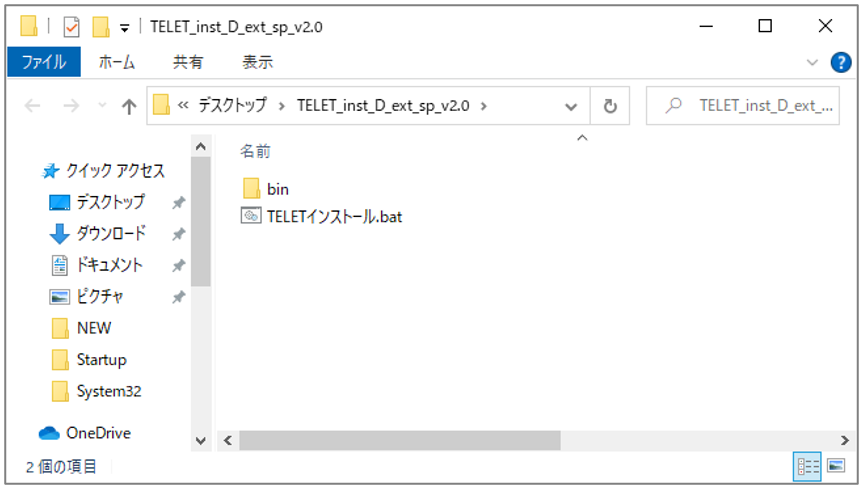863x489 pixels.
Task: Open the OneDrive cloud item
Action: (x=97, y=433)
